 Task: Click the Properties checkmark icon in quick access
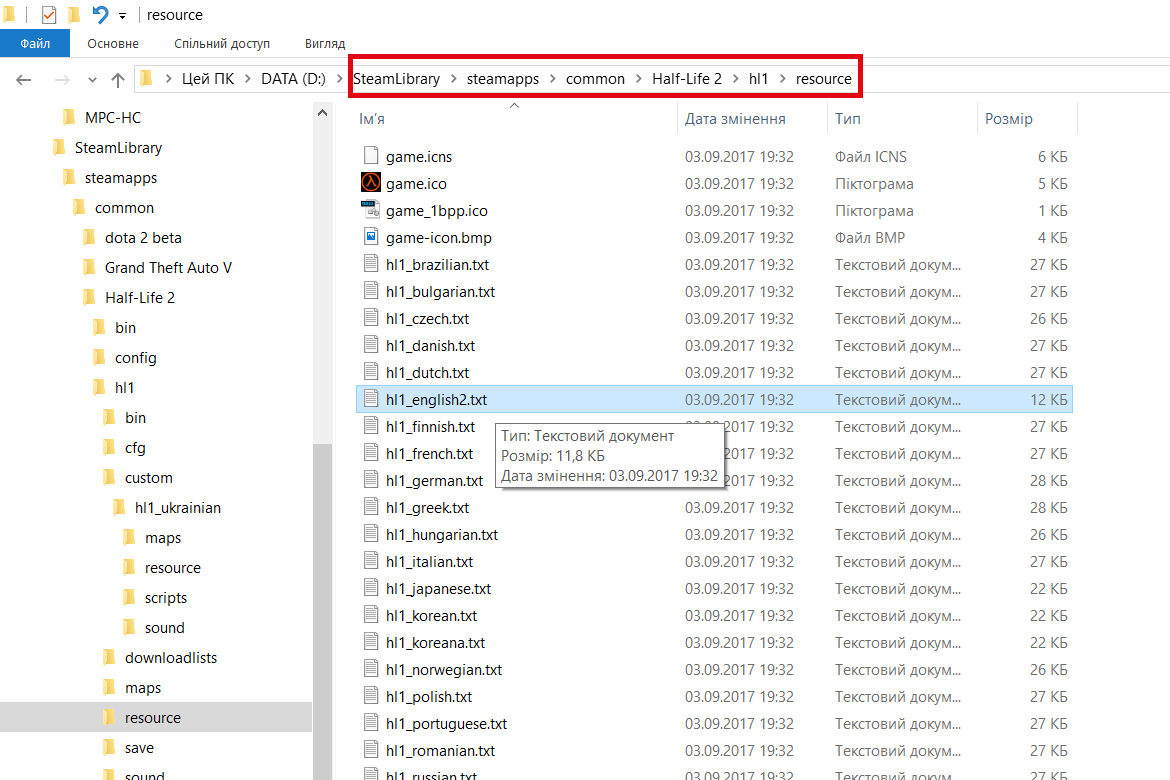pos(49,14)
